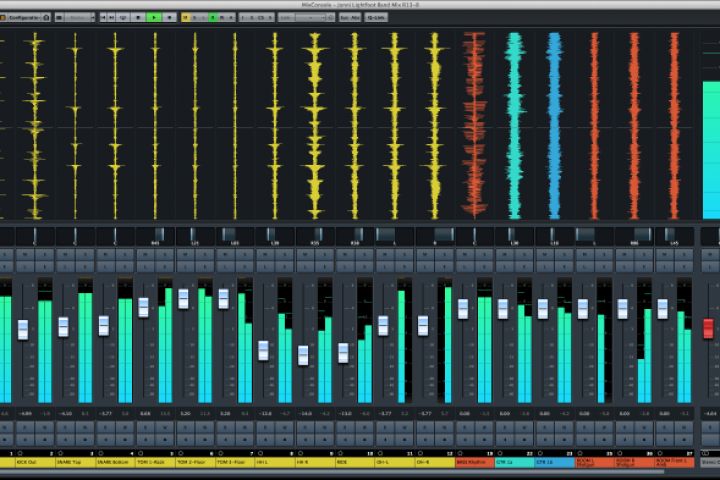Click the volume value field under SNARE Top fader

click(x=65, y=414)
